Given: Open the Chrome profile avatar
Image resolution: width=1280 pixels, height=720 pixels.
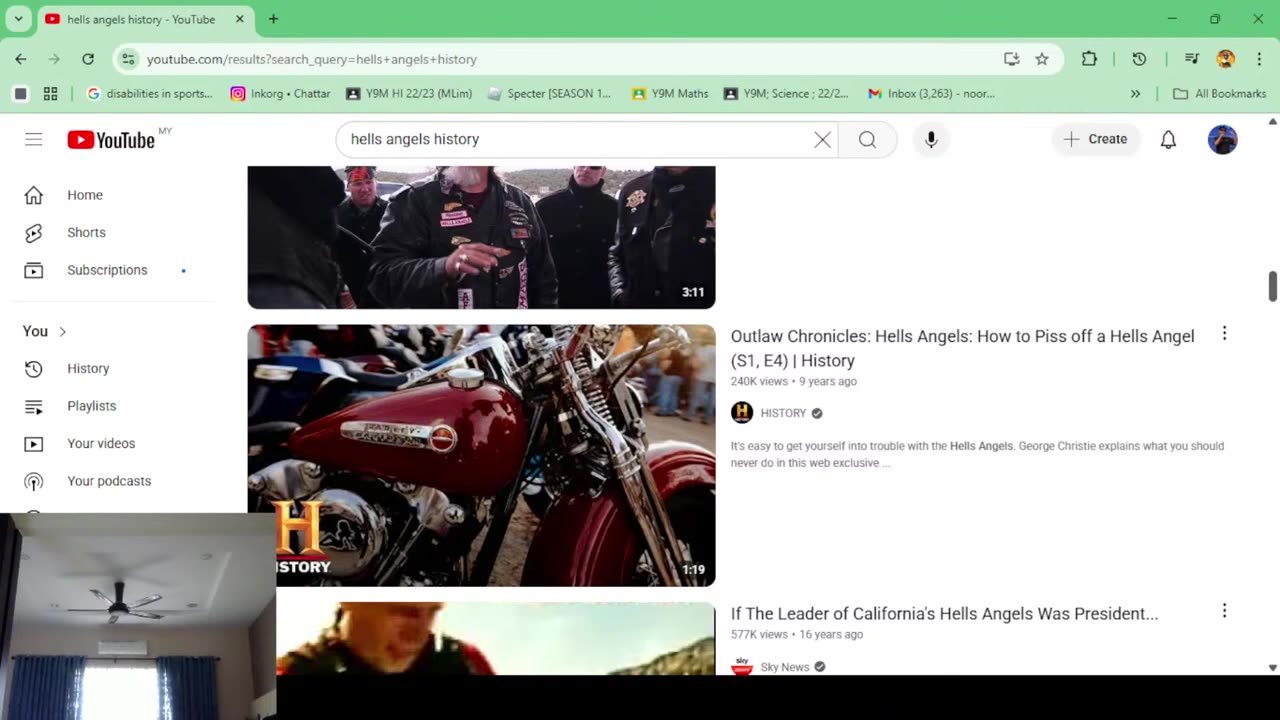Looking at the screenshot, I should tap(1225, 59).
